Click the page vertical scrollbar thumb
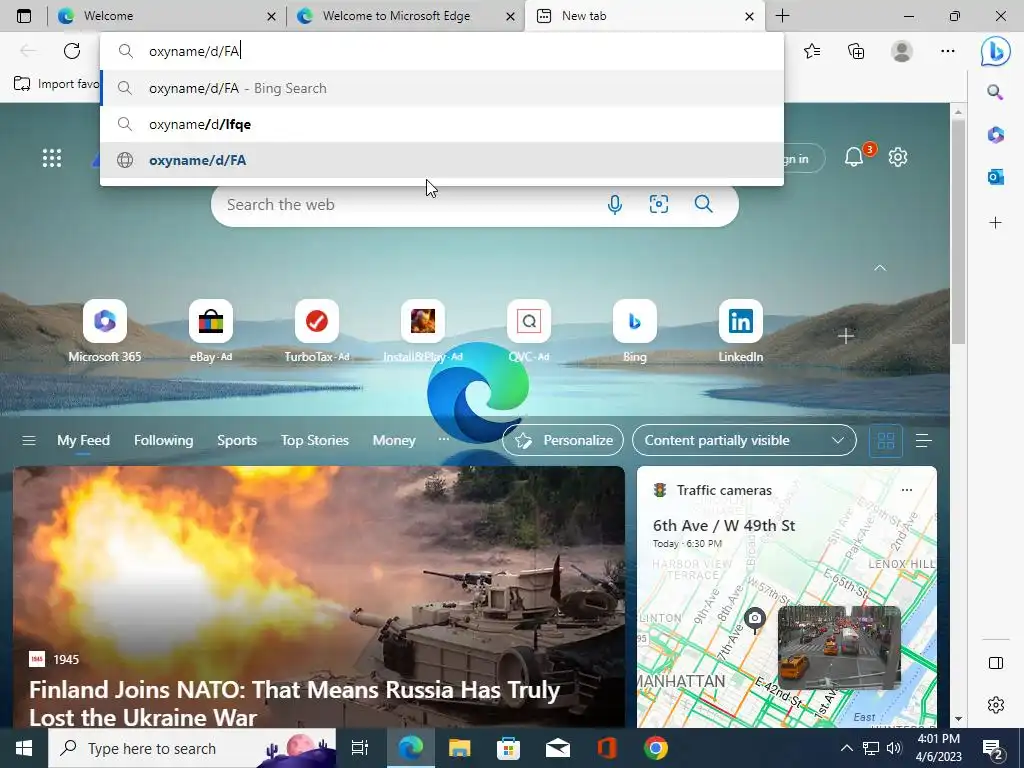The image size is (1024, 768). [958, 232]
